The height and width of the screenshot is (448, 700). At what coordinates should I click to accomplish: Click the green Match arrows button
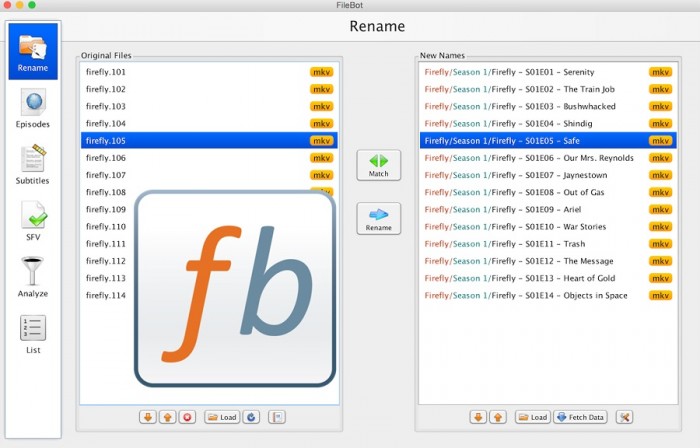coord(379,165)
